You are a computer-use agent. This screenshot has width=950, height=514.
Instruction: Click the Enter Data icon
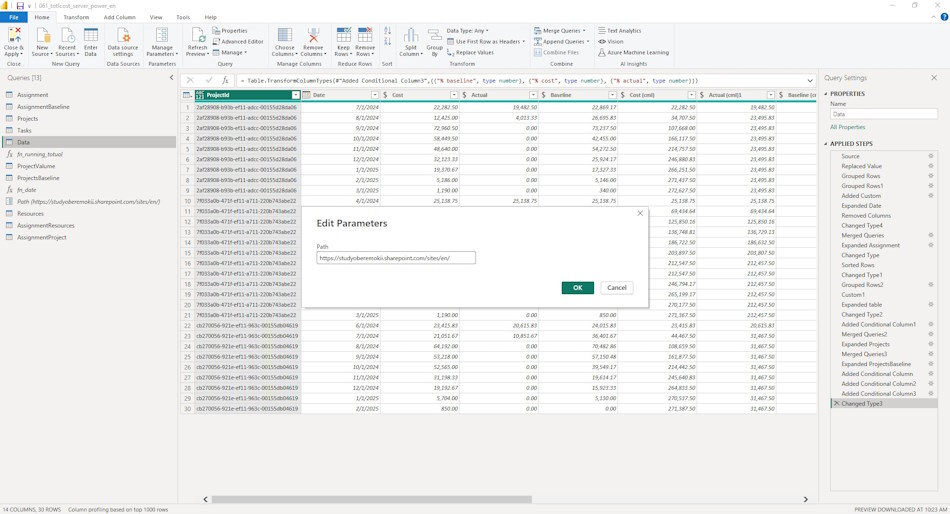coord(91,36)
